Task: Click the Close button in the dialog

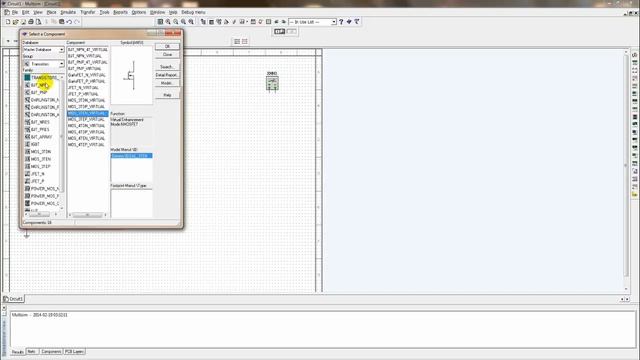Action: pyautogui.click(x=167, y=54)
